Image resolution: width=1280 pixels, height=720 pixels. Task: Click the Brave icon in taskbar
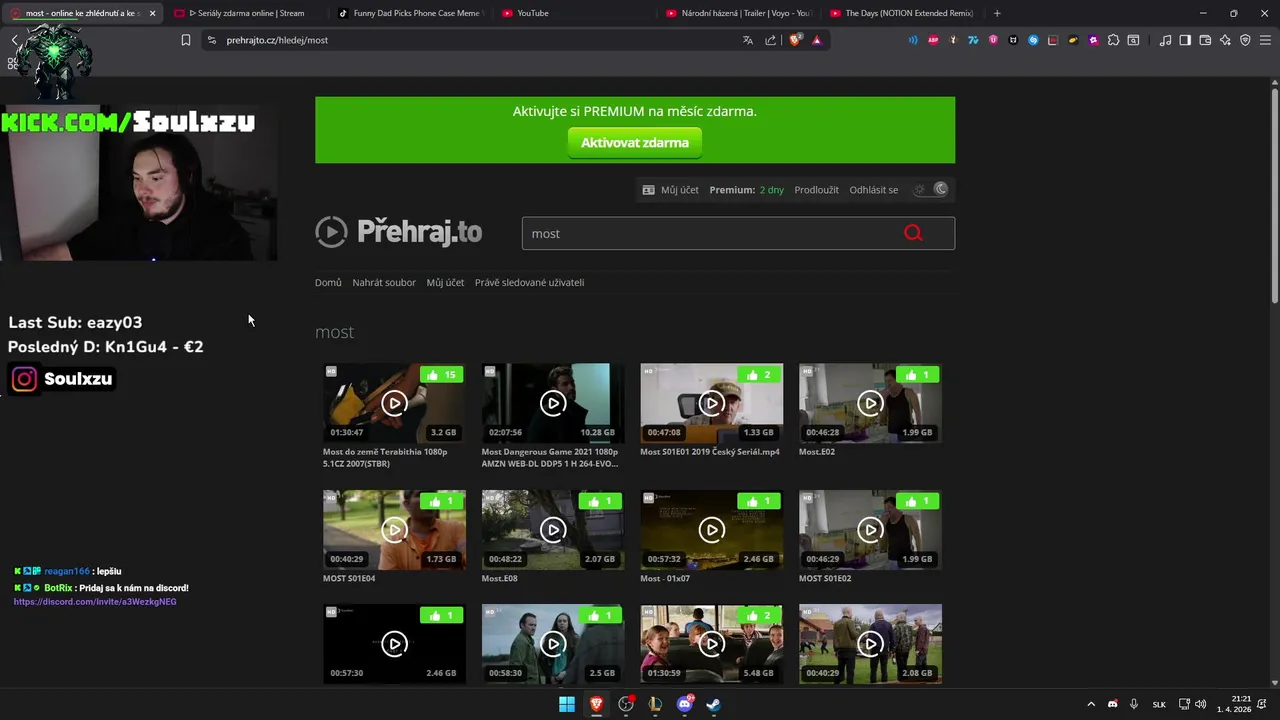[597, 704]
